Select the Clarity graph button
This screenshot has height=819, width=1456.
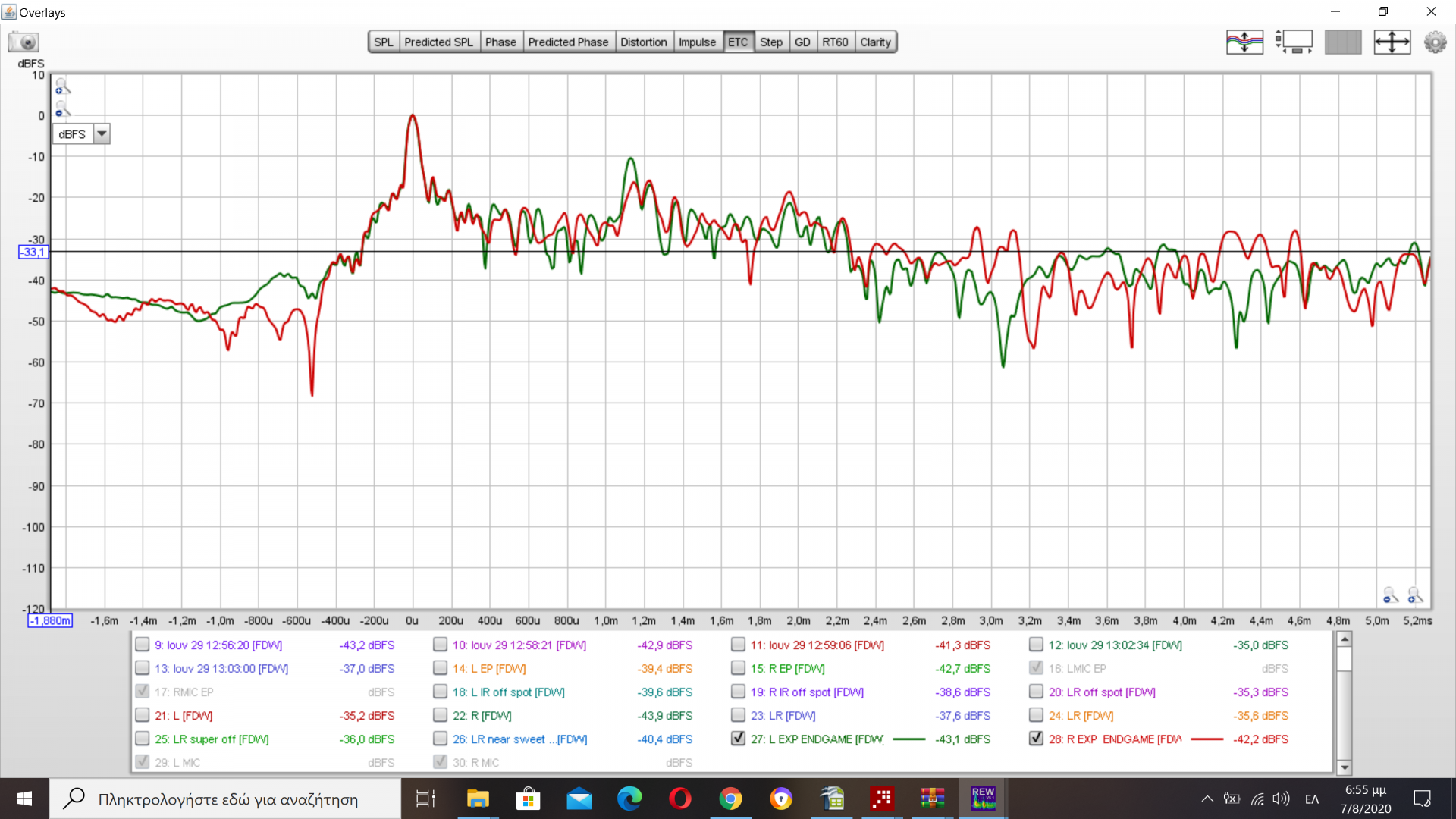pyautogui.click(x=875, y=42)
